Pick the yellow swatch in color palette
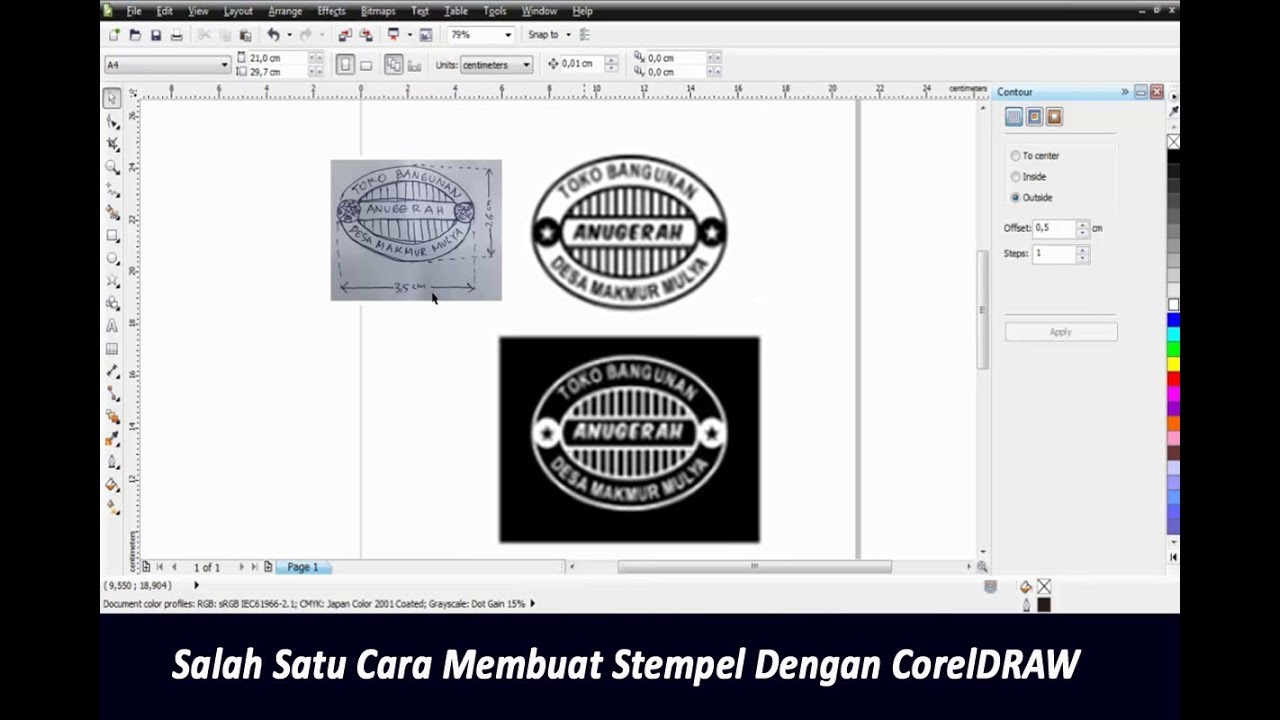Screen dimensions: 1280x720 tap(1173, 363)
